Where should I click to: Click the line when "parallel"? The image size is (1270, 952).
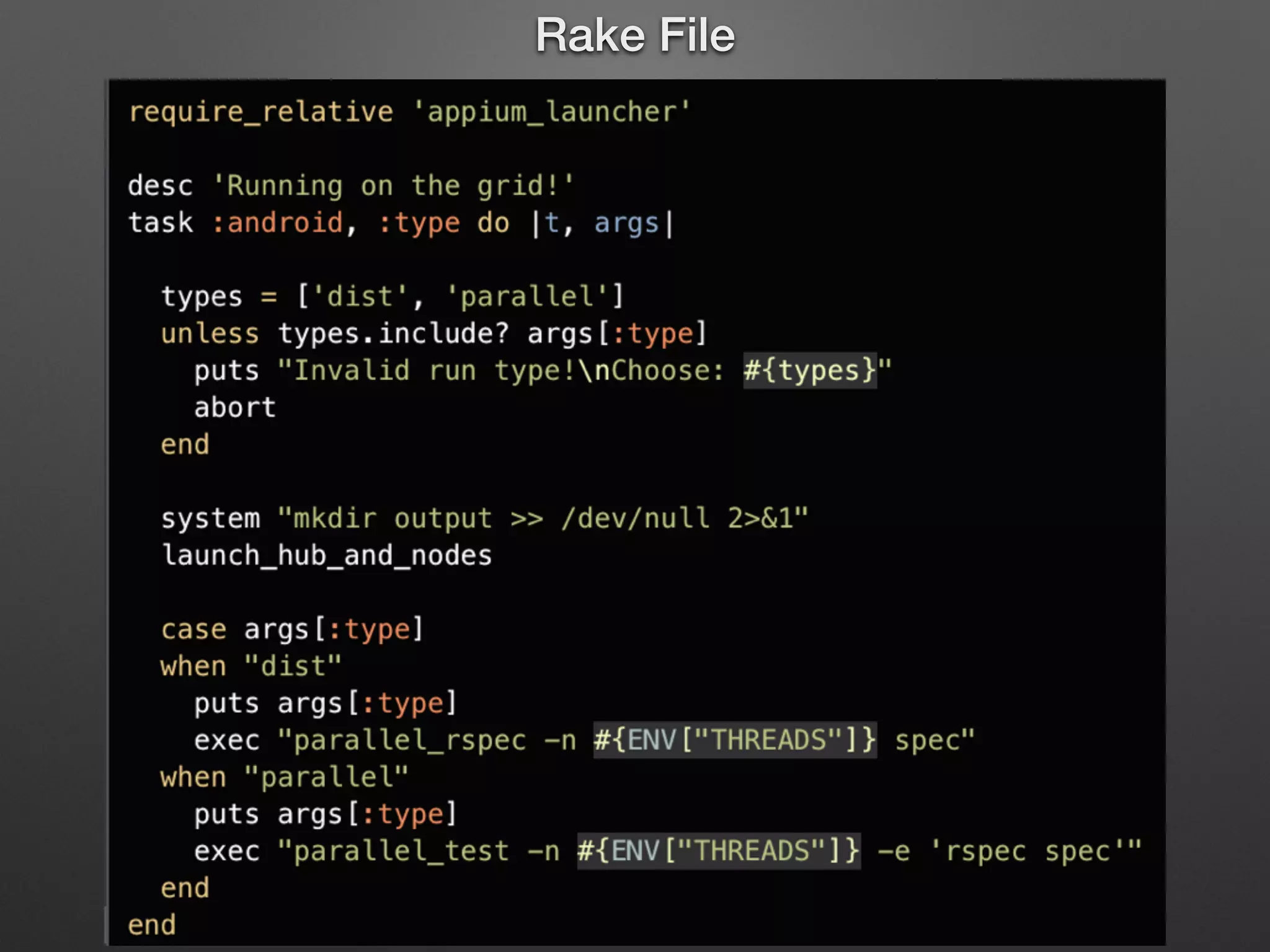tap(285, 777)
